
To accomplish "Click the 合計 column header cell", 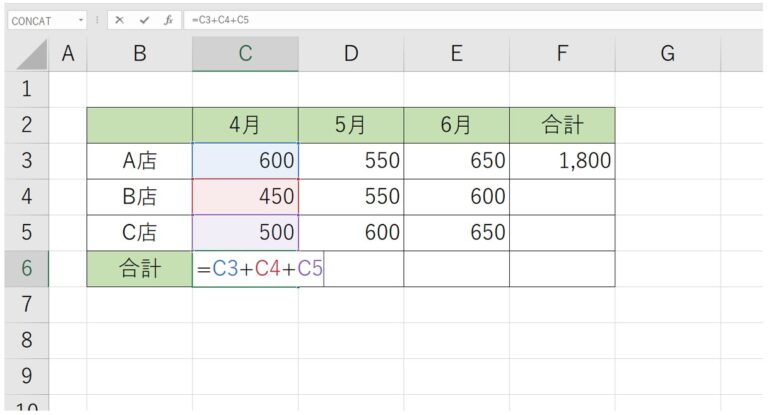I will (562, 125).
